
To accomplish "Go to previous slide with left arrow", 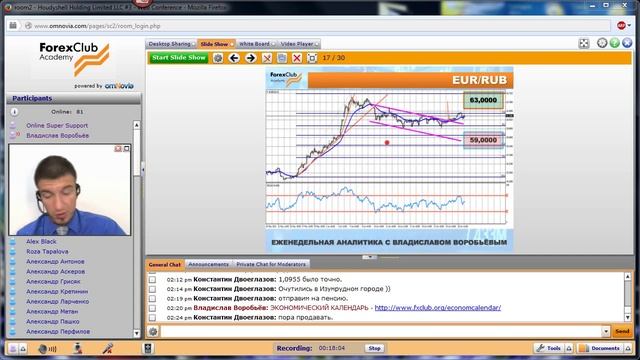I will click(x=234, y=58).
